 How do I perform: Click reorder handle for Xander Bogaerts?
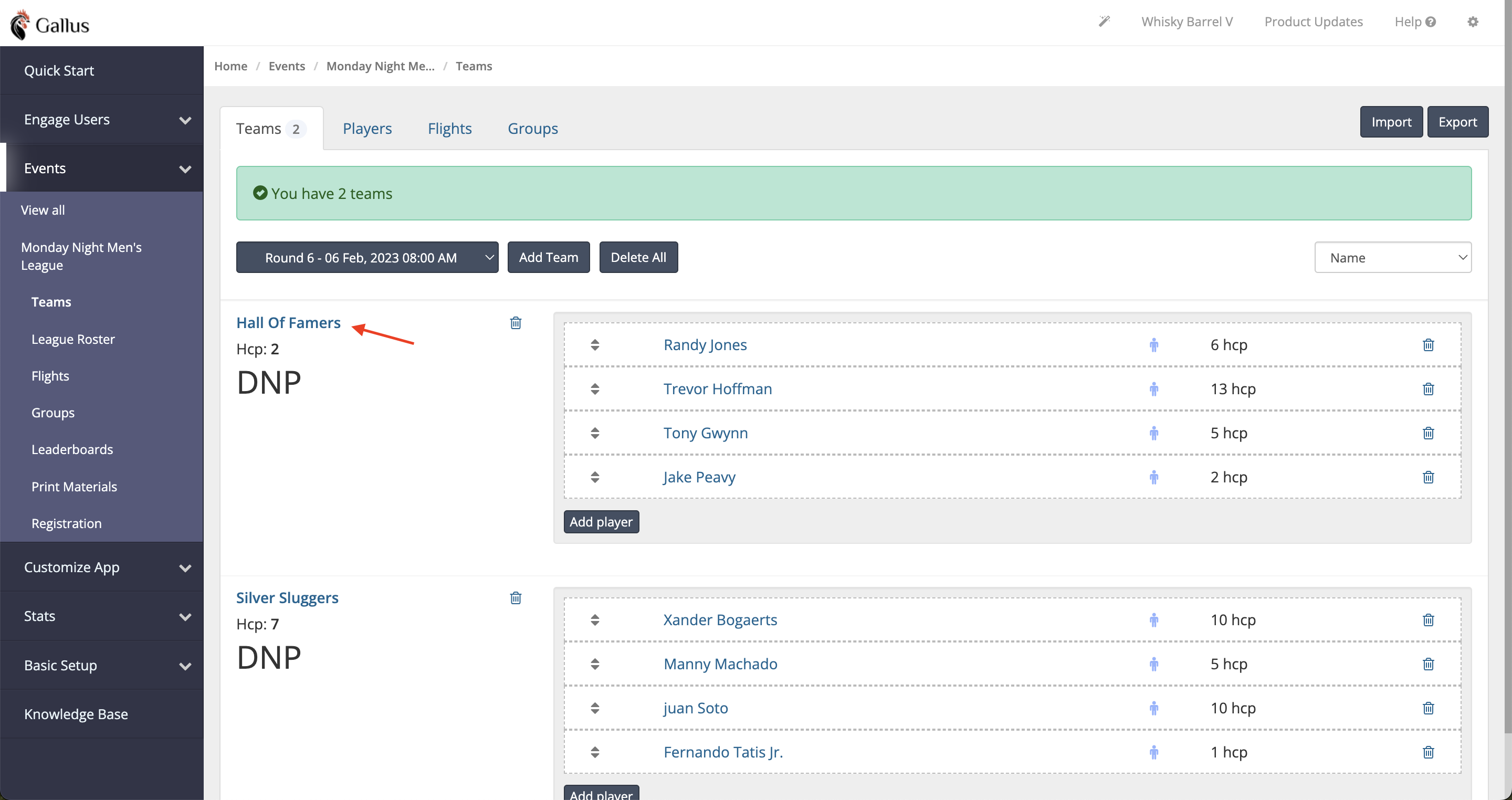pyautogui.click(x=595, y=620)
